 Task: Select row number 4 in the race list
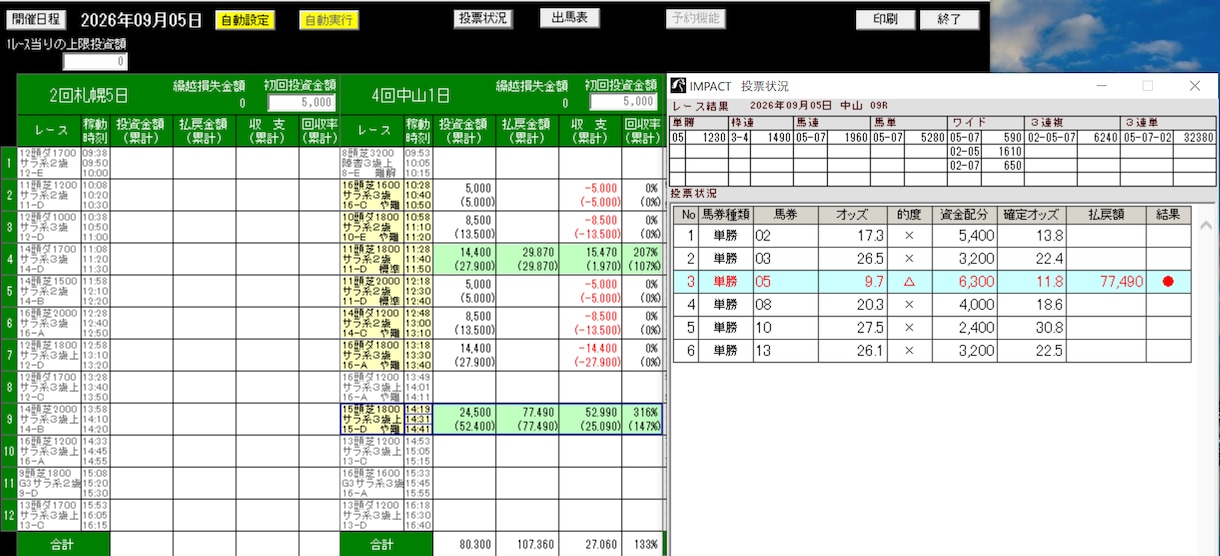(x=8, y=259)
